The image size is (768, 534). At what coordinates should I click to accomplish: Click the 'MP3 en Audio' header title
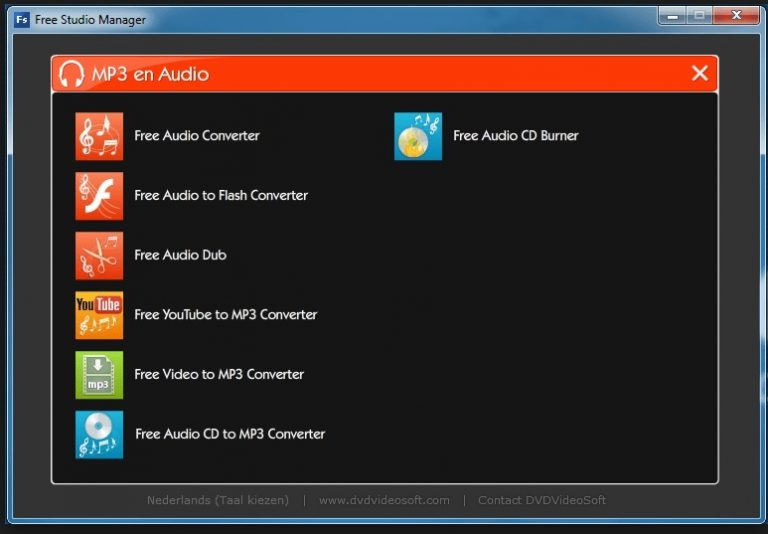[150, 74]
